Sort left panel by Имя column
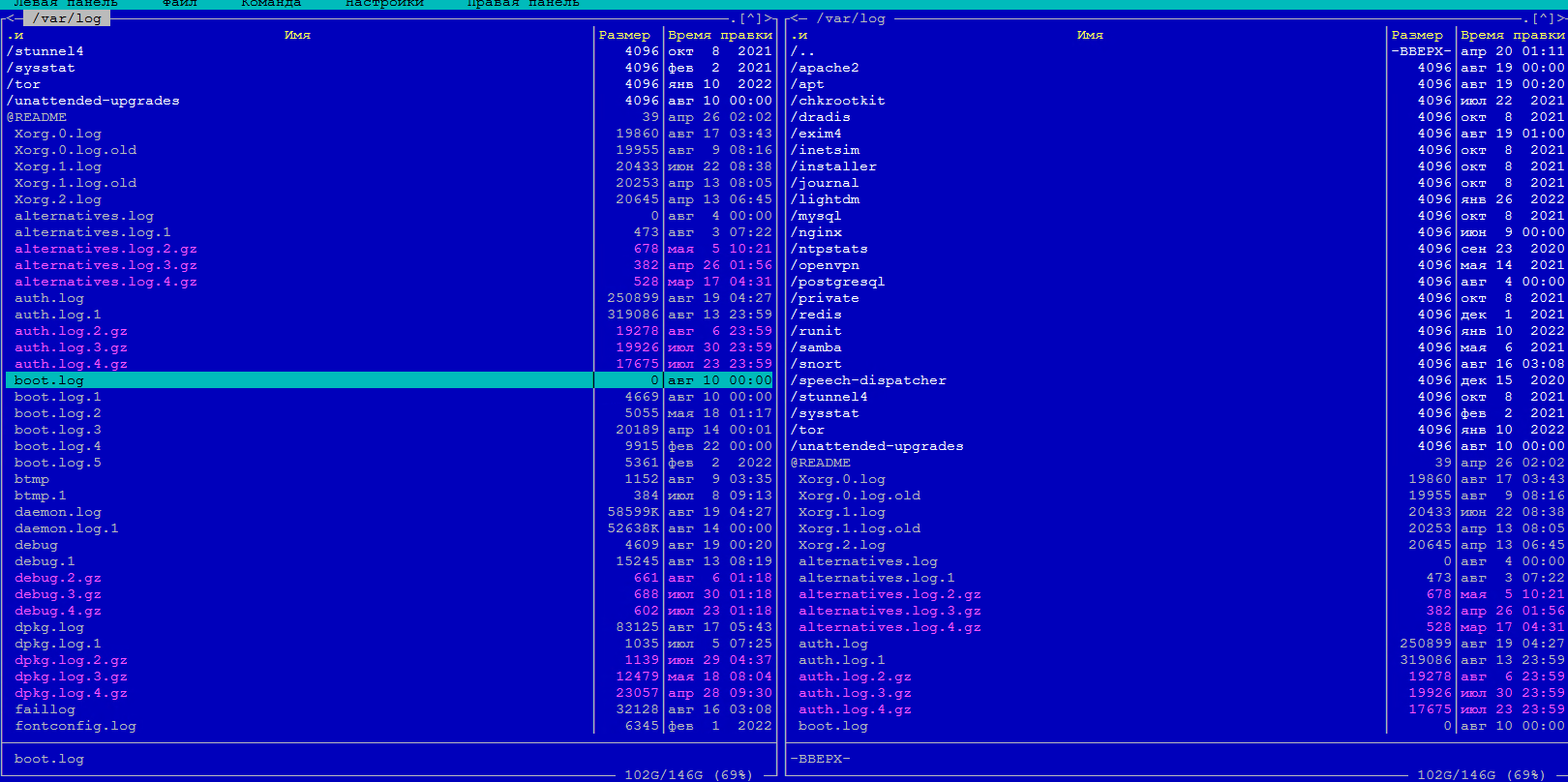The image size is (1568, 782). click(x=297, y=35)
